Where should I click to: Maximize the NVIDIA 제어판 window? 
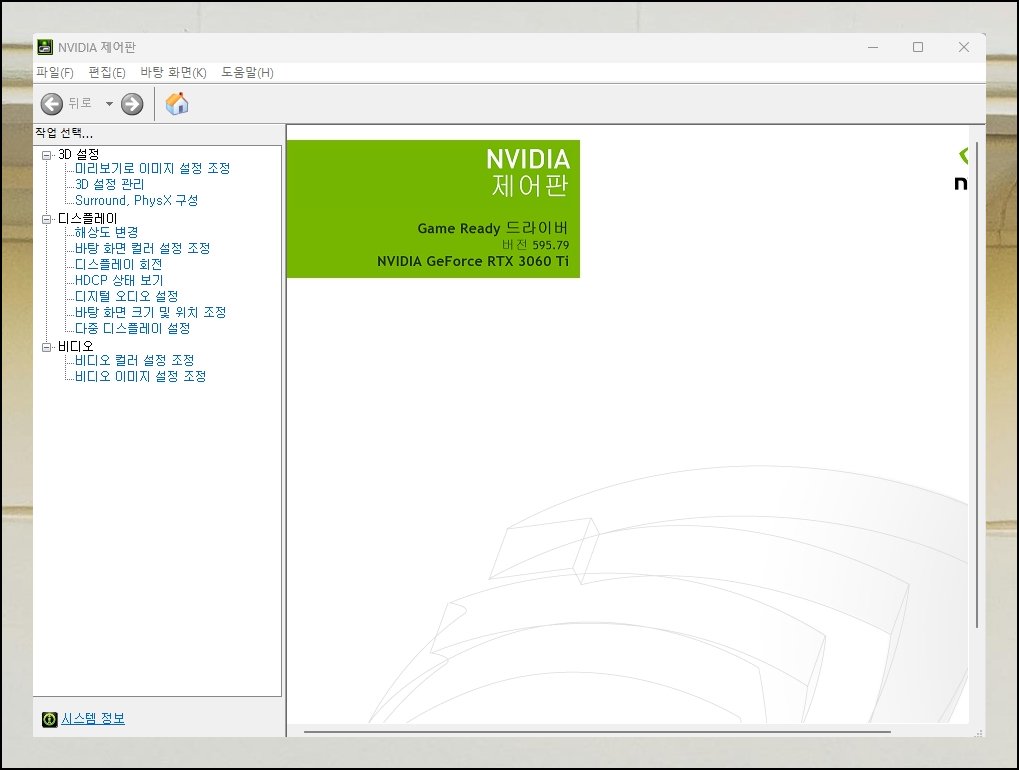point(918,47)
